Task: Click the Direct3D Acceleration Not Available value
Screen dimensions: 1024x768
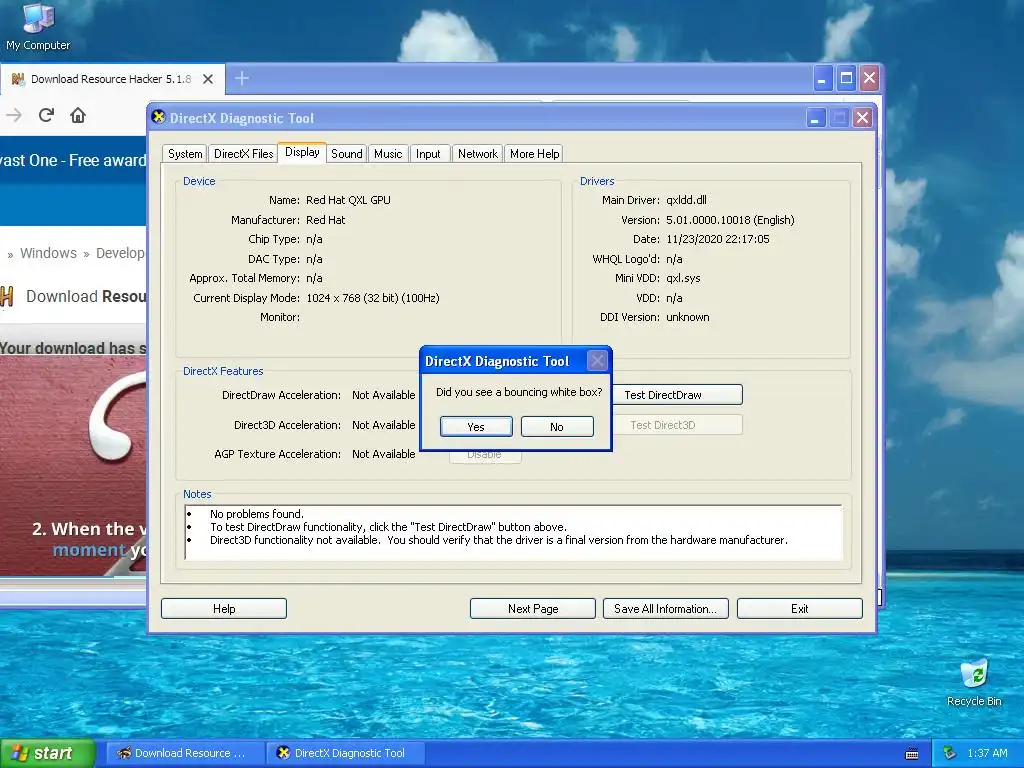Action: [x=383, y=425]
